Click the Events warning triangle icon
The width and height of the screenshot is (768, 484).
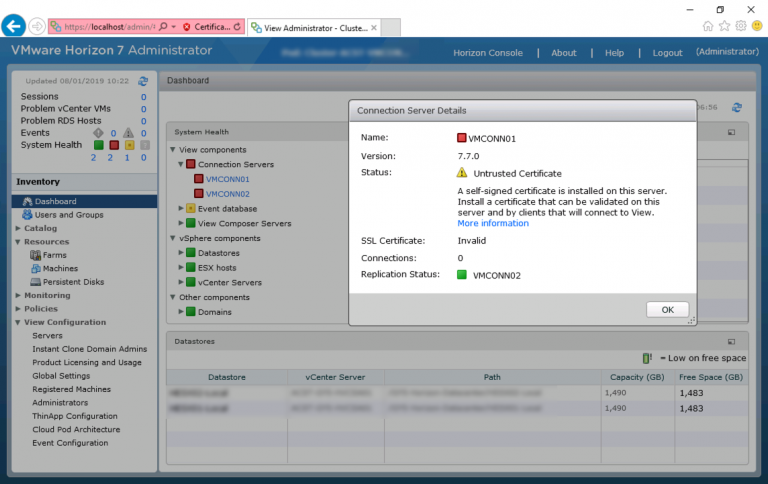[128, 133]
